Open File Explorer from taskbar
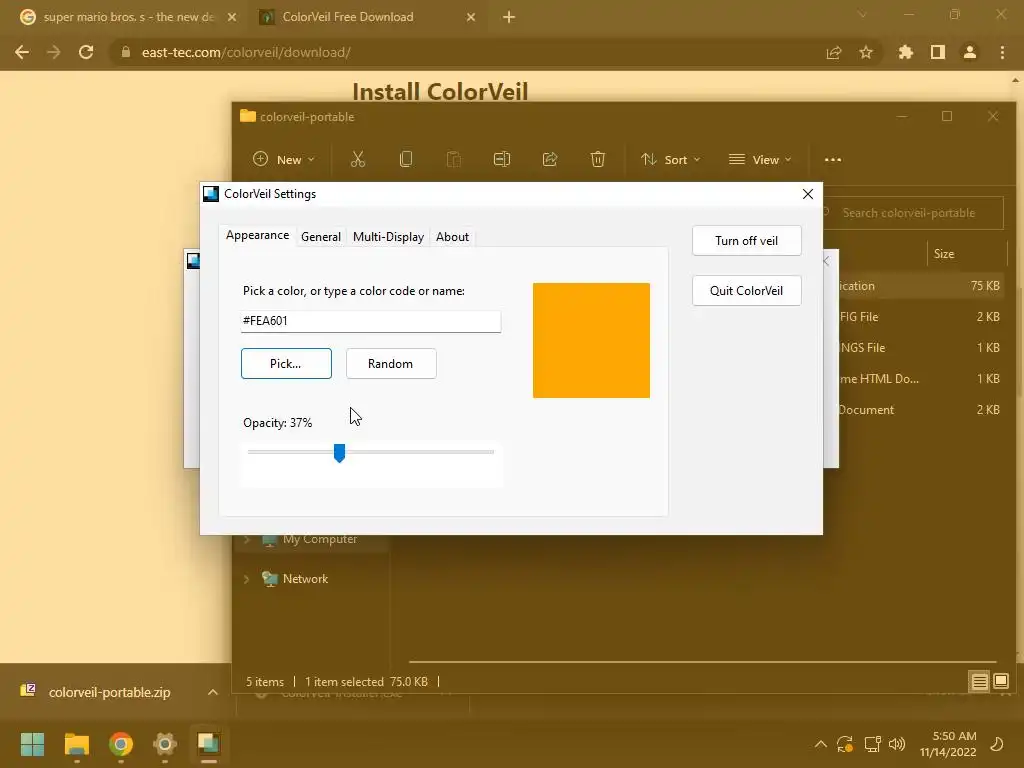 click(76, 744)
